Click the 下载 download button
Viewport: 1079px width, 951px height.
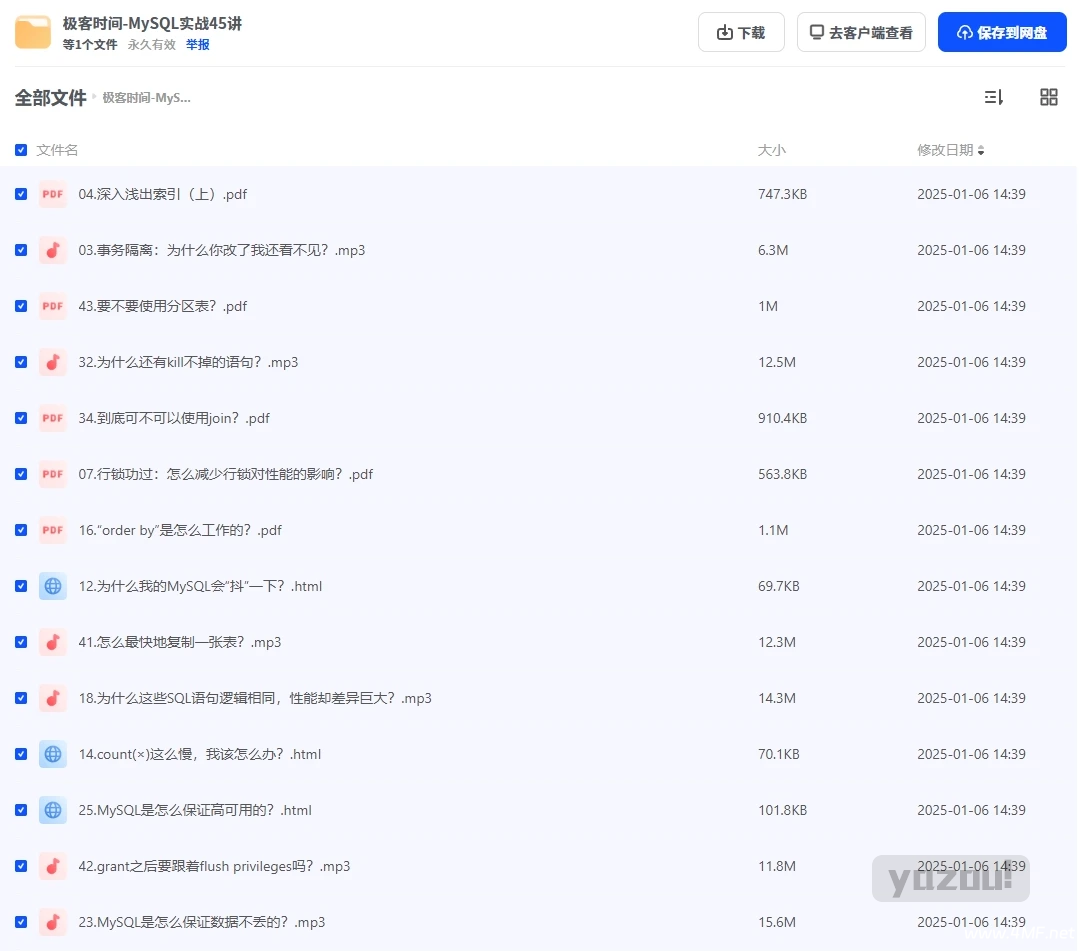click(x=741, y=32)
